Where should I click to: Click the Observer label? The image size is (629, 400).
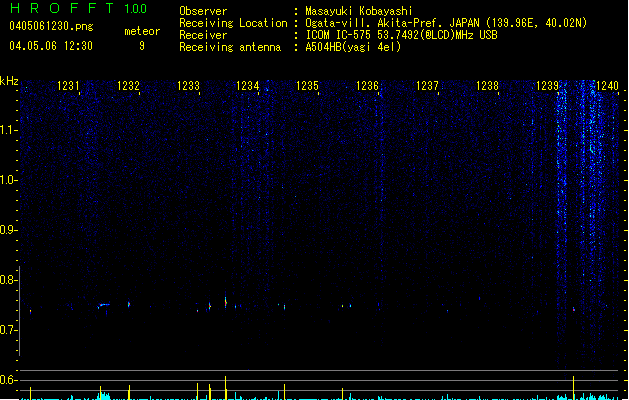[x=203, y=11]
